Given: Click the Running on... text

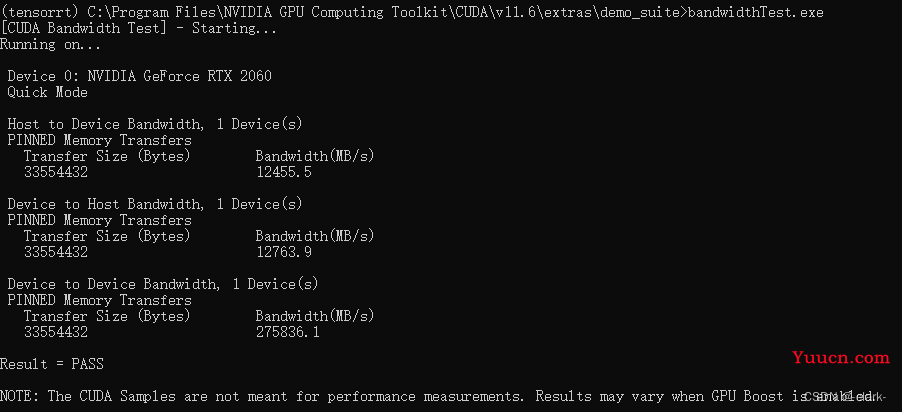Looking at the screenshot, I should pos(51,44).
